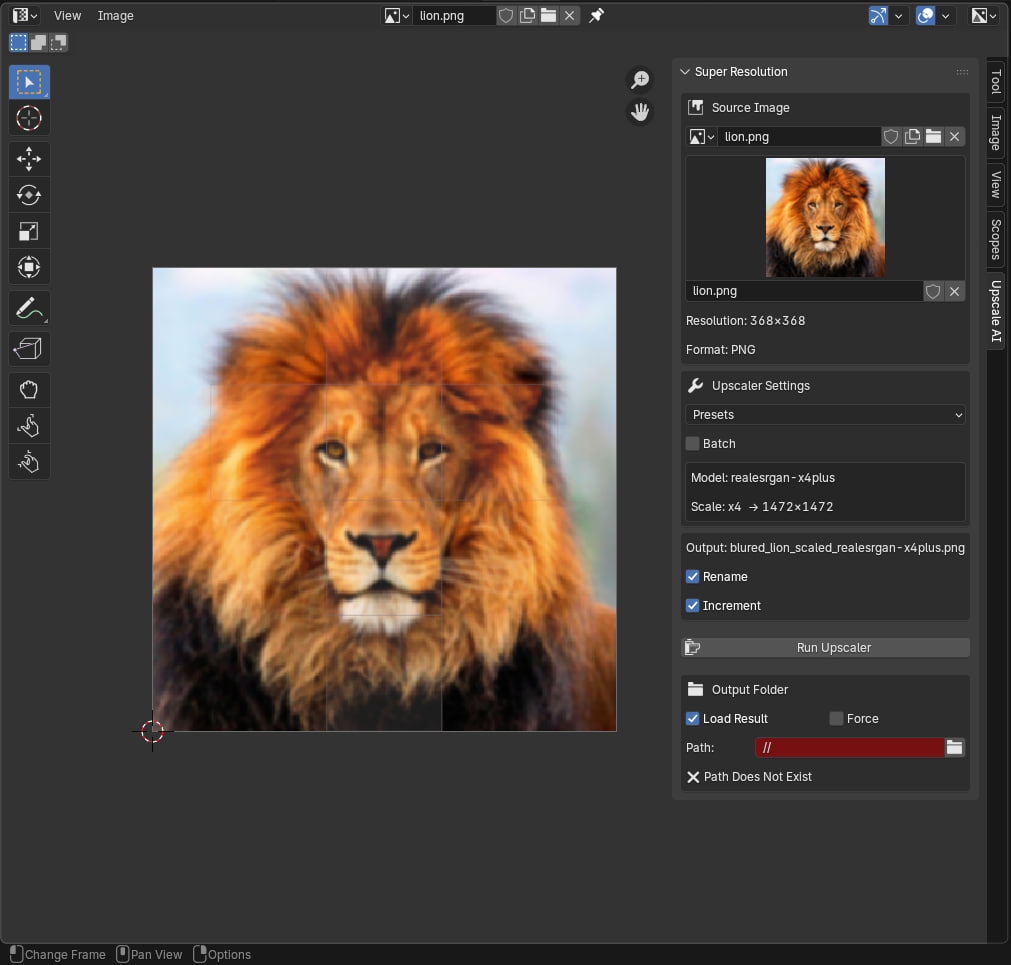
Task: Enable the Force checkbox
Action: coord(836,718)
